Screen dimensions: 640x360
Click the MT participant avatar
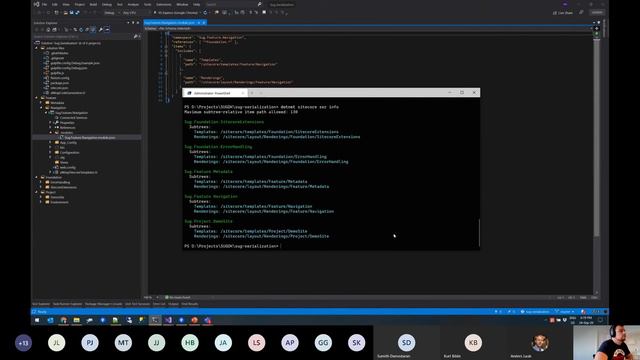(123, 343)
